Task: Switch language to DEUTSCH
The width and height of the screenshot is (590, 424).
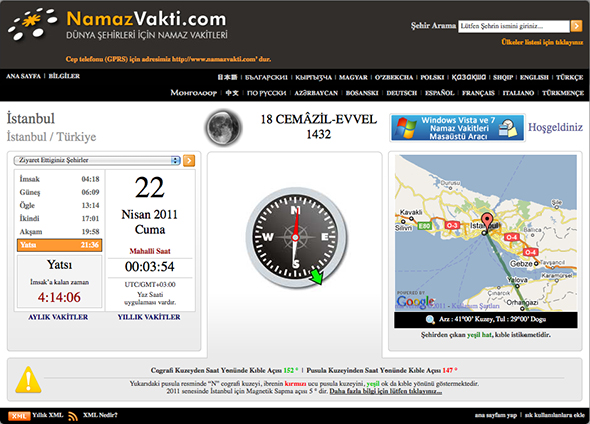Action: (401, 93)
